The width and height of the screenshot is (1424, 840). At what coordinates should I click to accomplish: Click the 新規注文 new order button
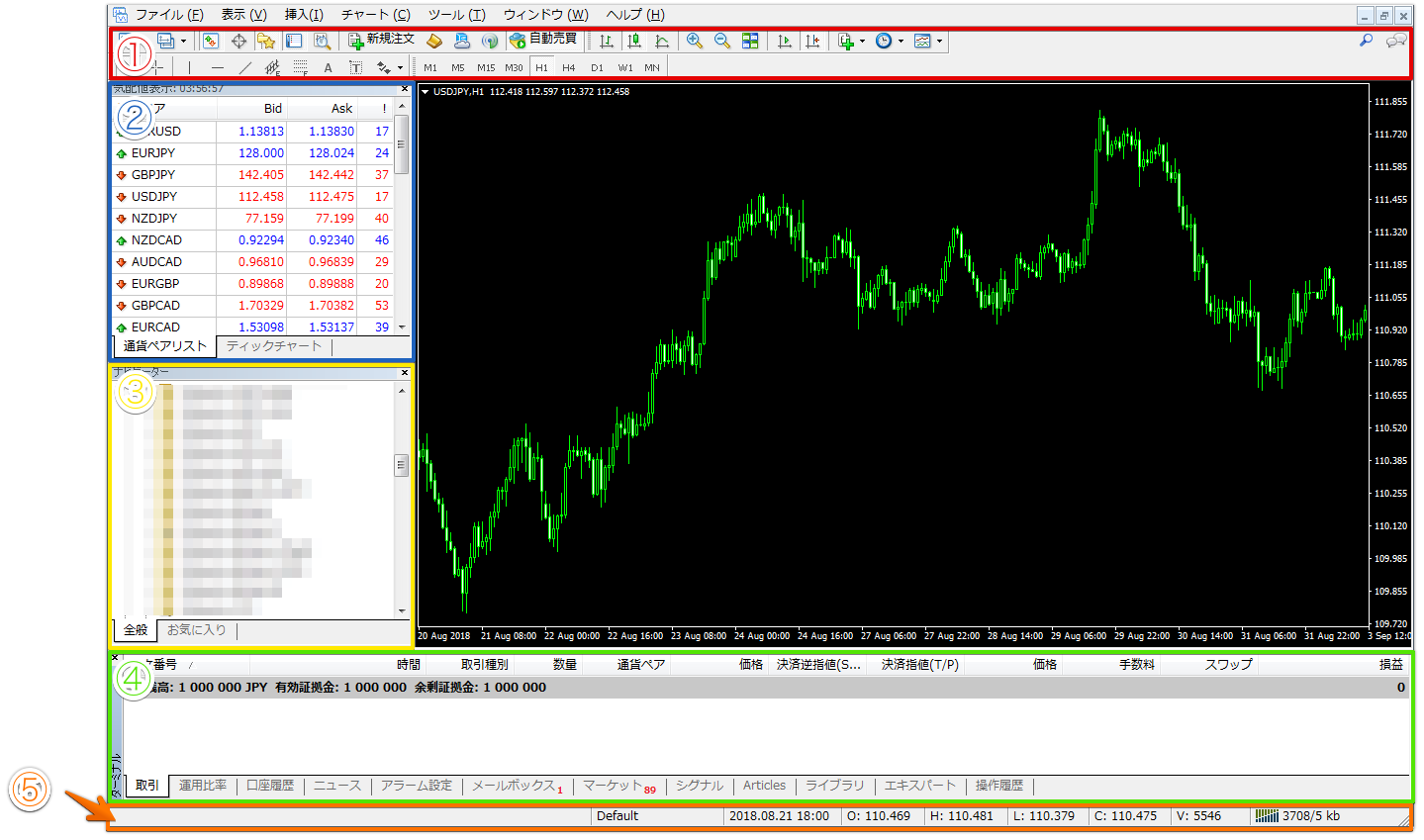[x=382, y=40]
